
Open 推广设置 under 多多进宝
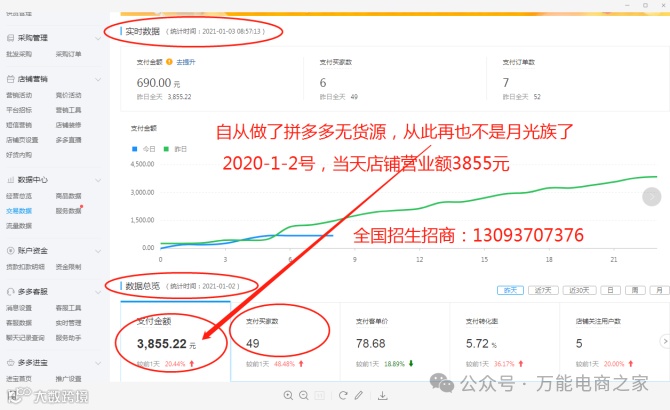68,379
